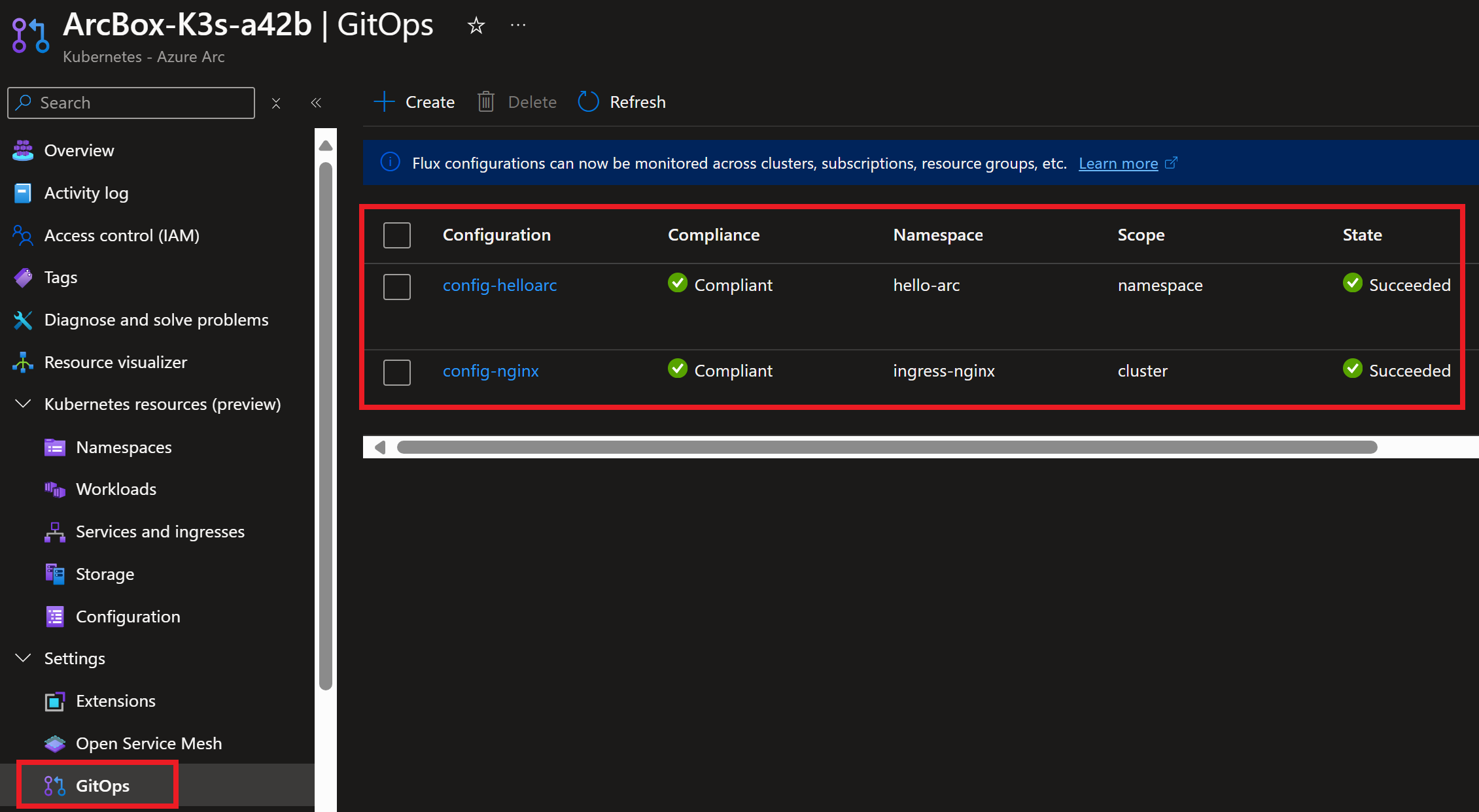Click the hello-arc namespace cell

(926, 285)
